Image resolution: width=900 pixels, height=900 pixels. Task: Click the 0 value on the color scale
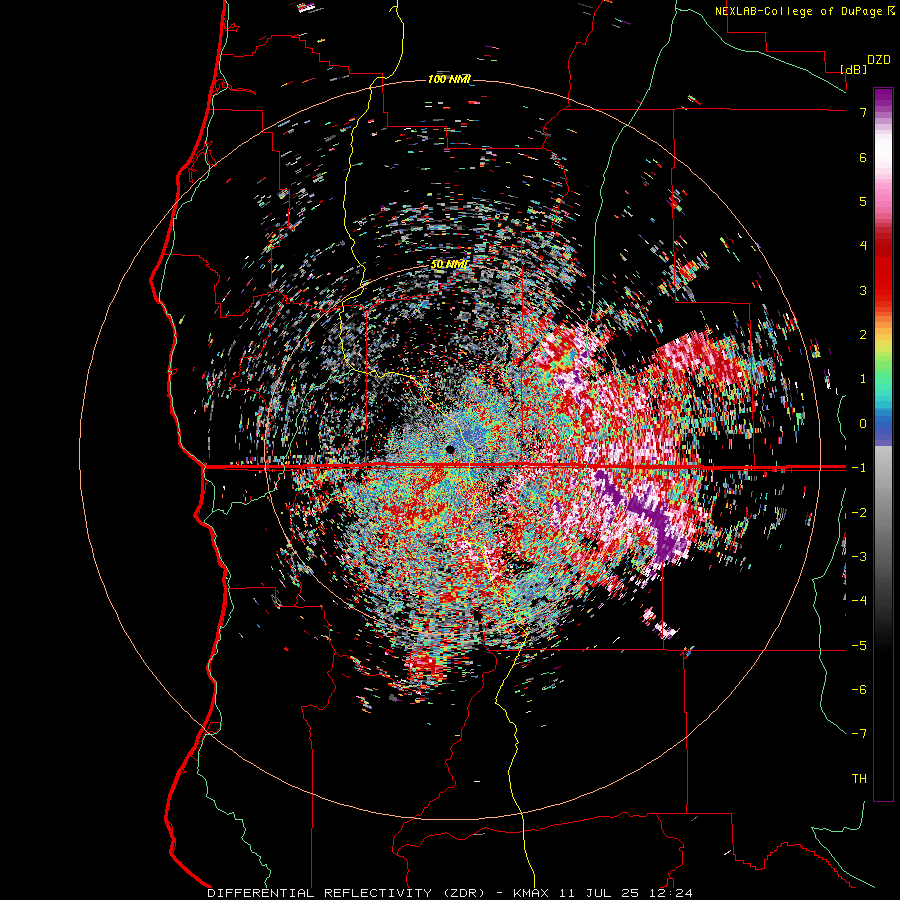tap(863, 423)
